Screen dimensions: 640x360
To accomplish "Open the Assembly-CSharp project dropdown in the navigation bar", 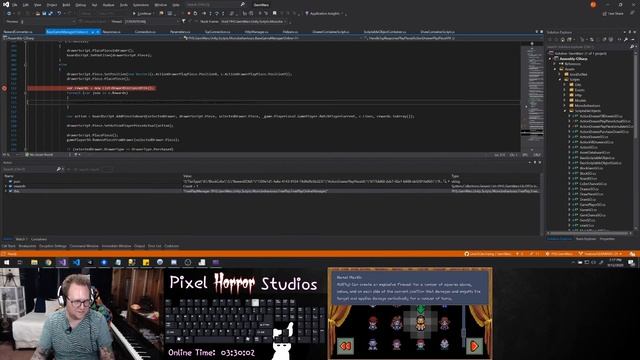I will 92,38.
